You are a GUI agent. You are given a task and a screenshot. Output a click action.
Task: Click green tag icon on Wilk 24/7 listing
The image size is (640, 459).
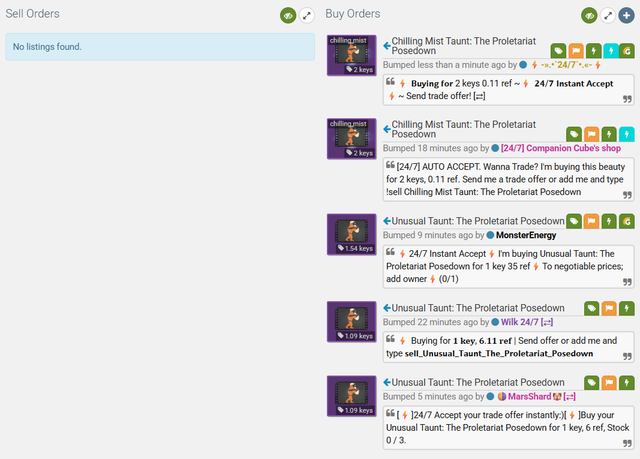click(591, 308)
